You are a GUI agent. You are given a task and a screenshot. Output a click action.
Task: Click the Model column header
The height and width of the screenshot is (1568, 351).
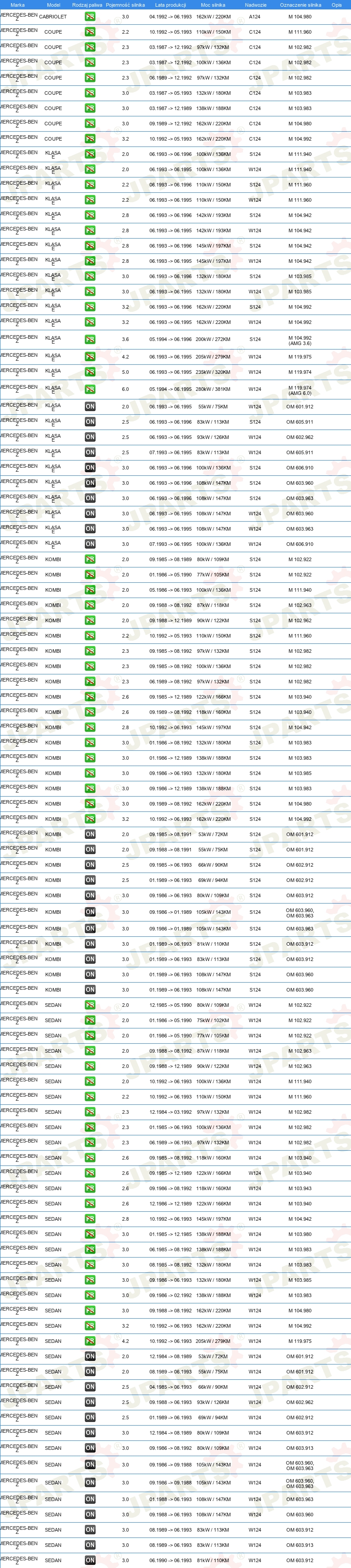pos(53,5)
